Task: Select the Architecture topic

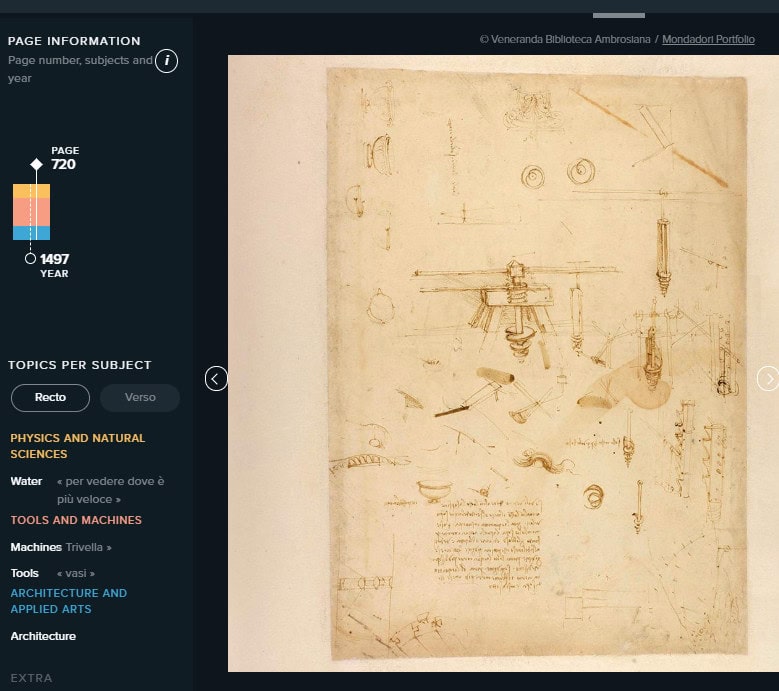Action: coord(43,636)
